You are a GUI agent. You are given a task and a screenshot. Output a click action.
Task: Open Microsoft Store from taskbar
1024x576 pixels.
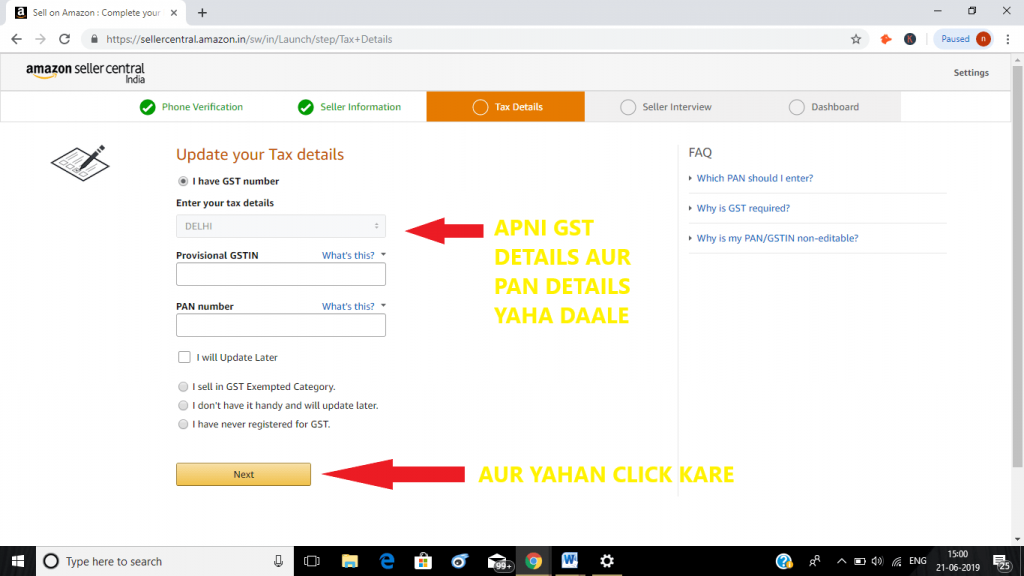tap(423, 561)
